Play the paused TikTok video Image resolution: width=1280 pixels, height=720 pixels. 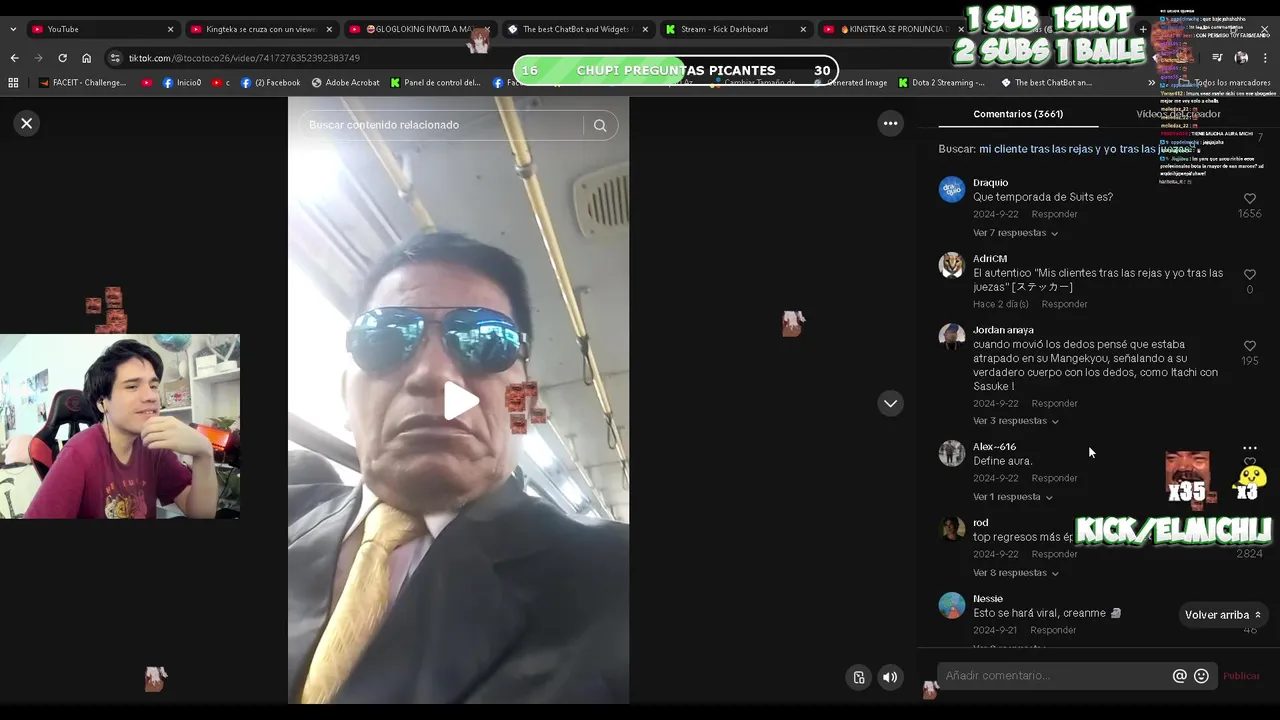(460, 401)
